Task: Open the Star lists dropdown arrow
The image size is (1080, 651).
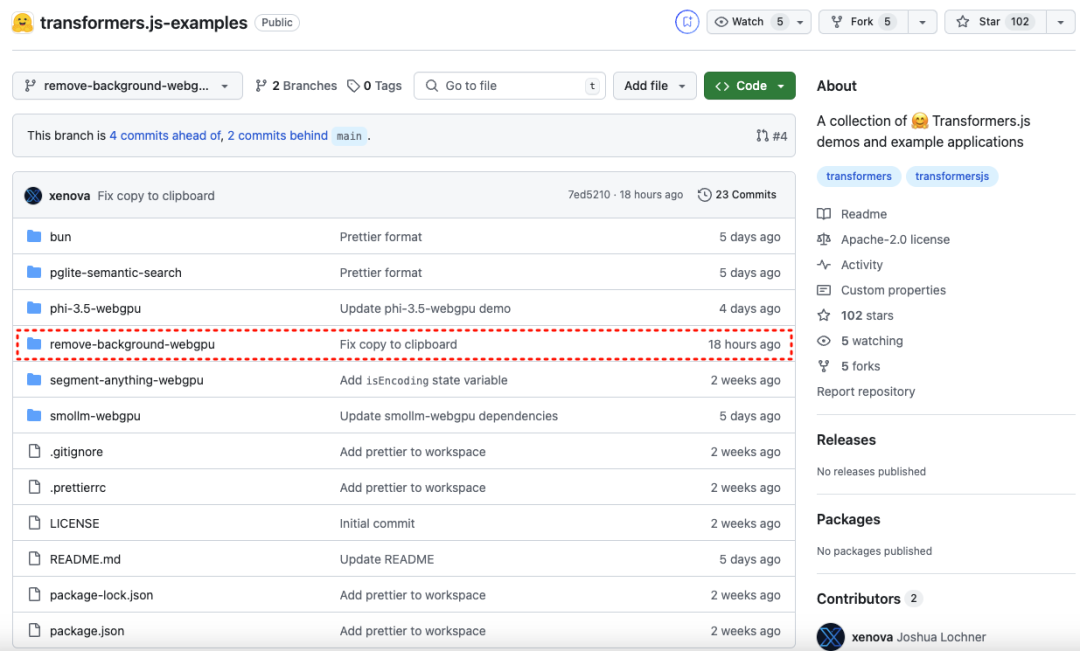Action: click(1061, 22)
